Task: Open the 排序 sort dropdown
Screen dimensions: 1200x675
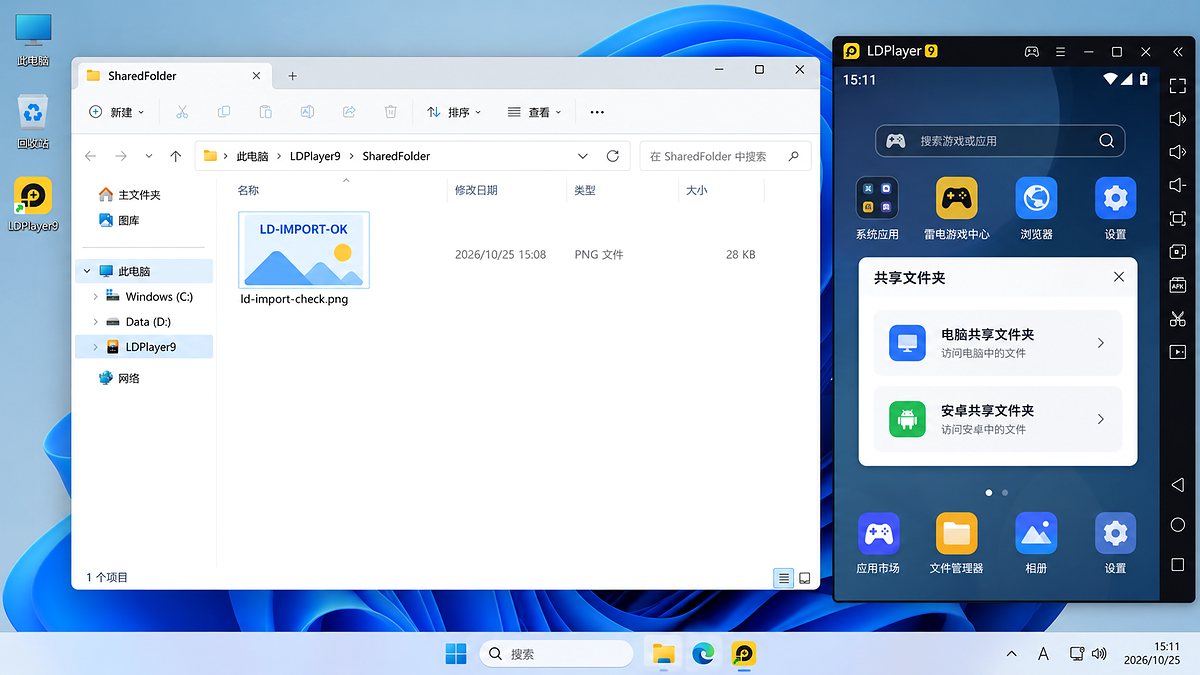Action: (454, 112)
